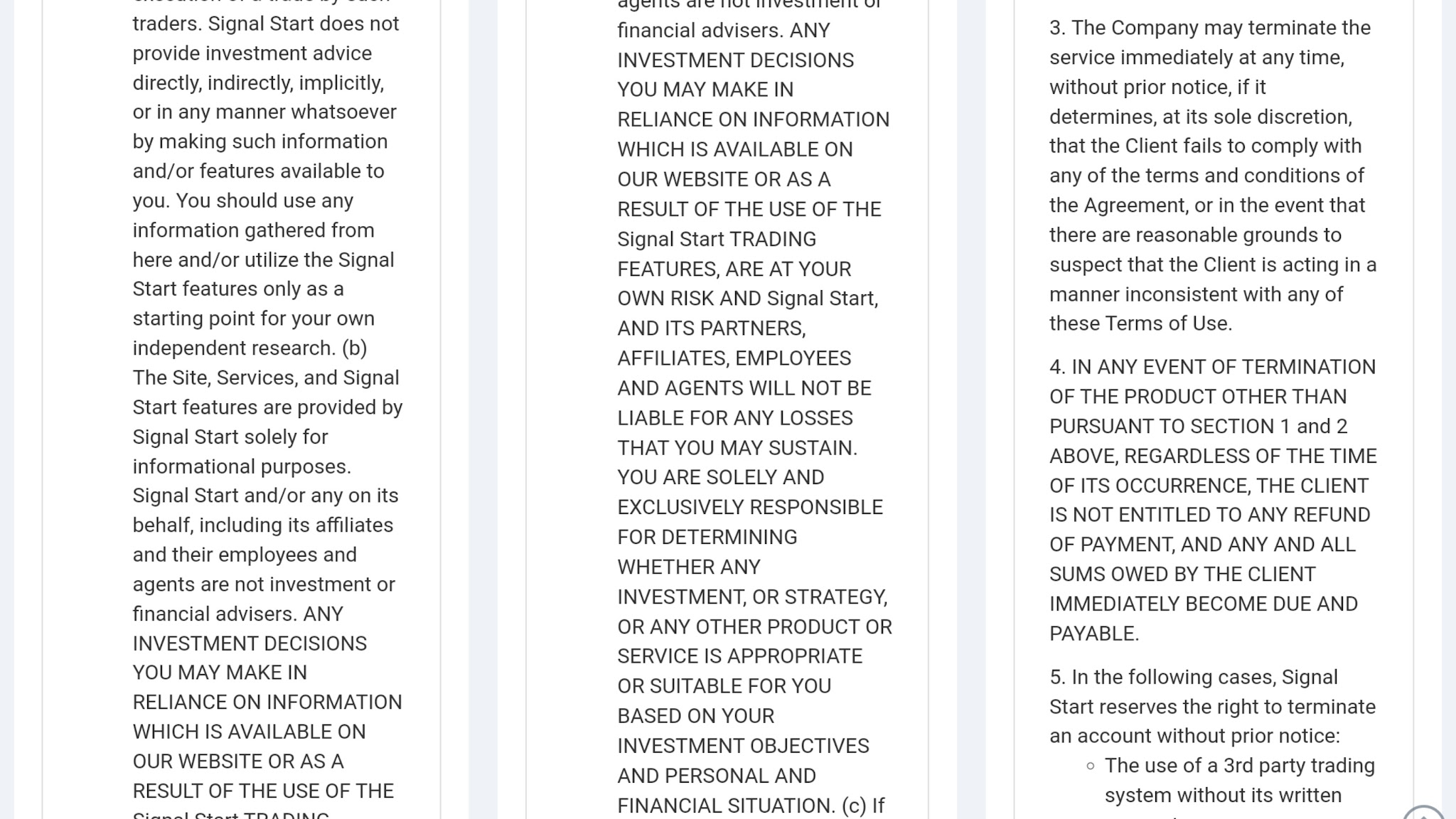The image size is (1456, 819).
Task: Click 'traders. Signal Start does not' line
Action: (266, 23)
